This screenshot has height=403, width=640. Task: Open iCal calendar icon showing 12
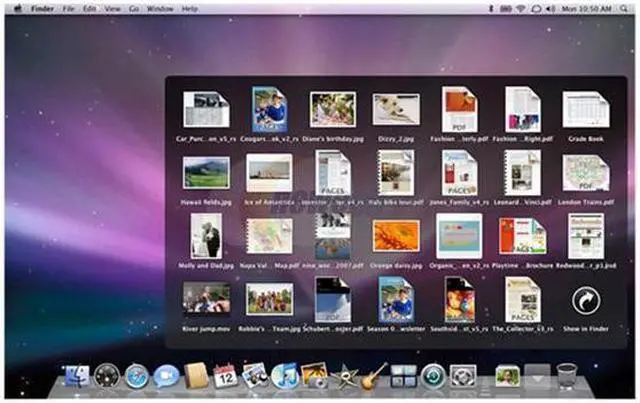225,376
